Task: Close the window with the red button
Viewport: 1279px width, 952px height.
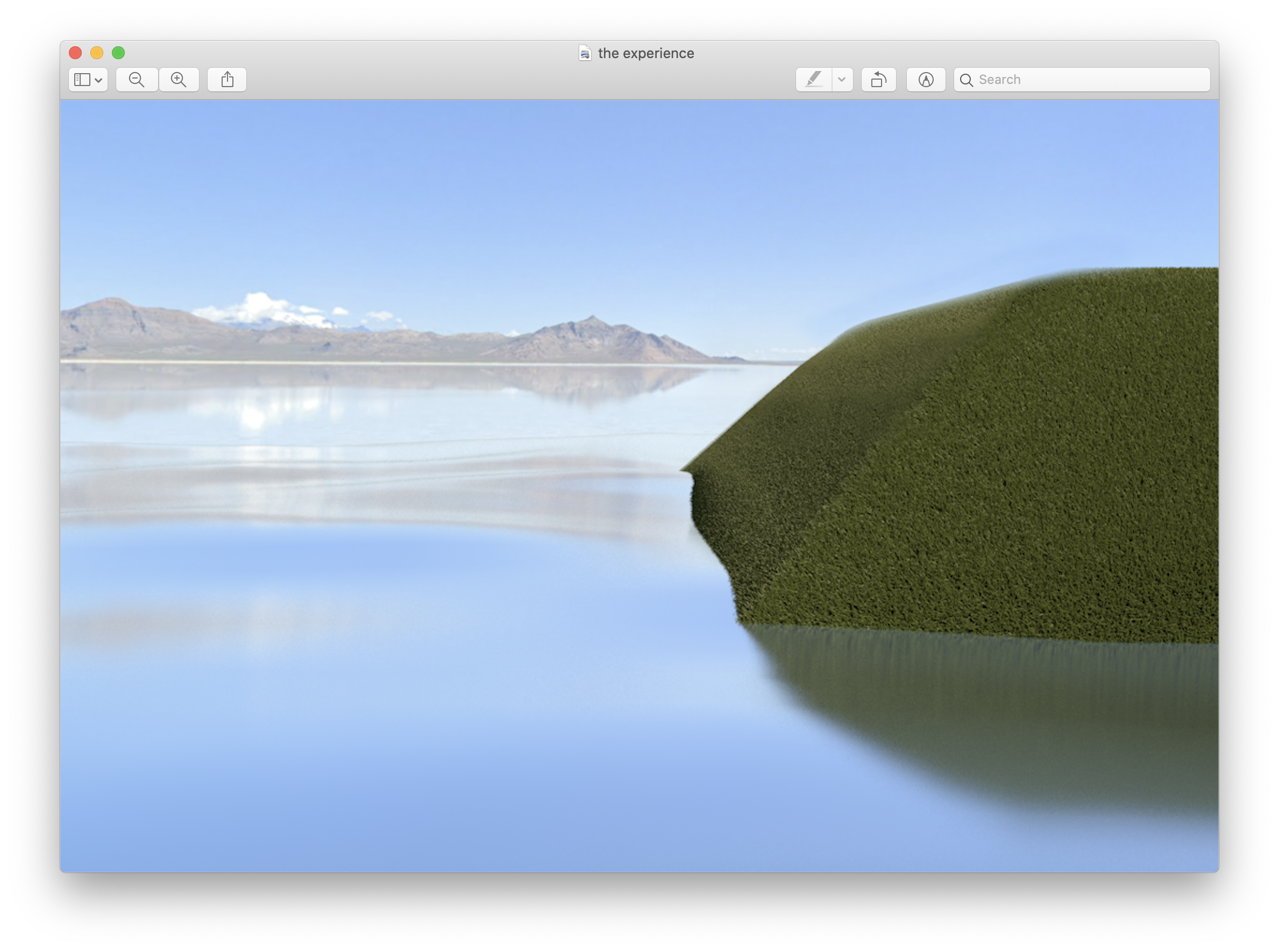Action: [75, 53]
